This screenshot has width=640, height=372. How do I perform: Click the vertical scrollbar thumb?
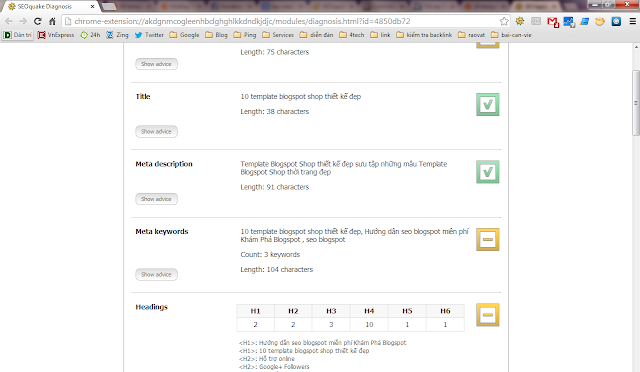pyautogui.click(x=636, y=103)
